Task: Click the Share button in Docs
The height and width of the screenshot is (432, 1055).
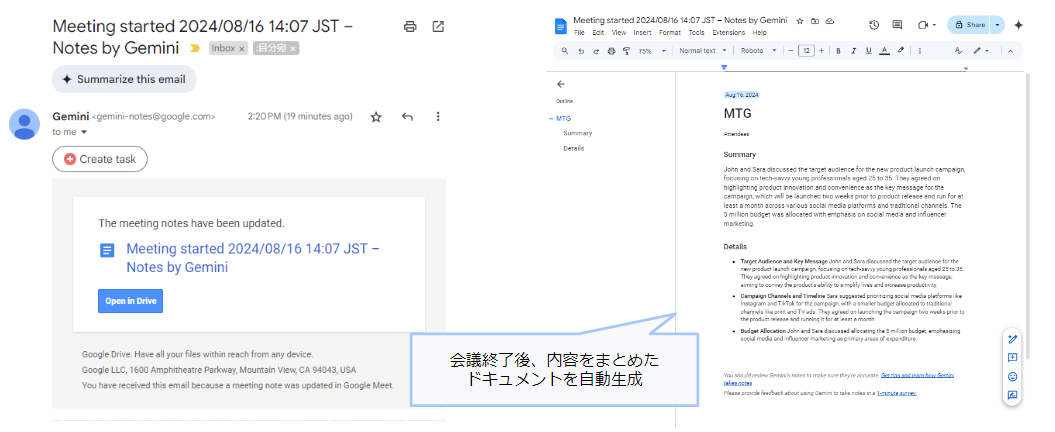Action: [969, 25]
